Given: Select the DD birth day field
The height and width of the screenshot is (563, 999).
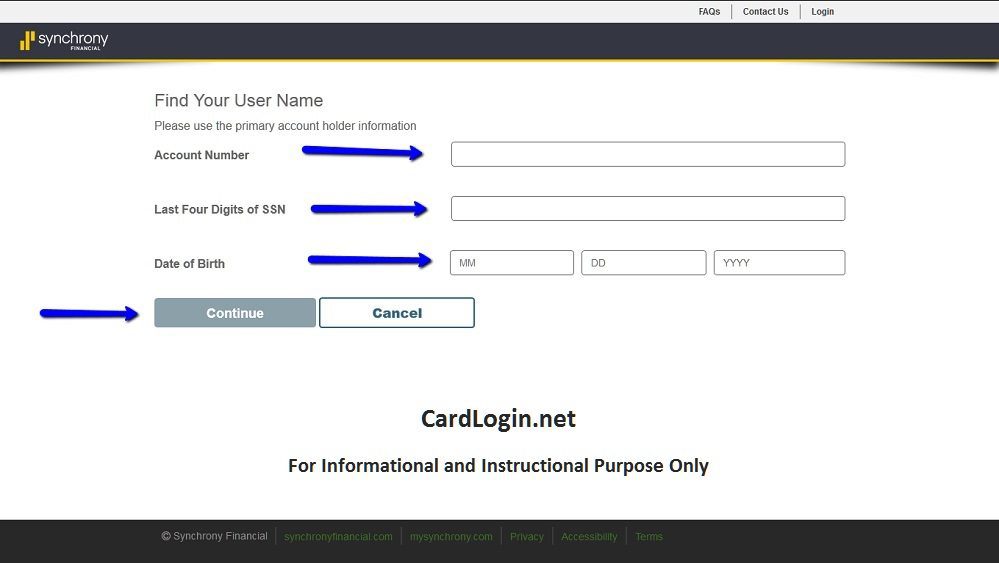Looking at the screenshot, I should [643, 262].
